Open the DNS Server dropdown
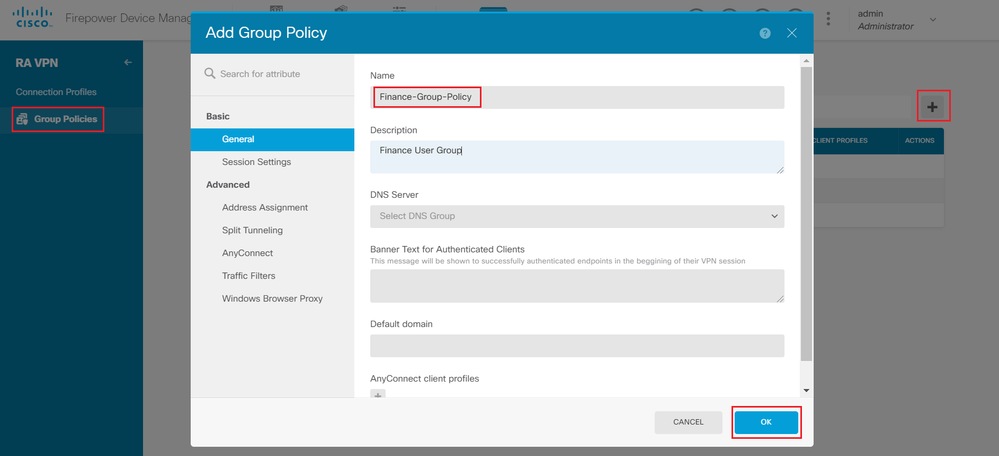Image resolution: width=999 pixels, height=456 pixels. point(577,216)
